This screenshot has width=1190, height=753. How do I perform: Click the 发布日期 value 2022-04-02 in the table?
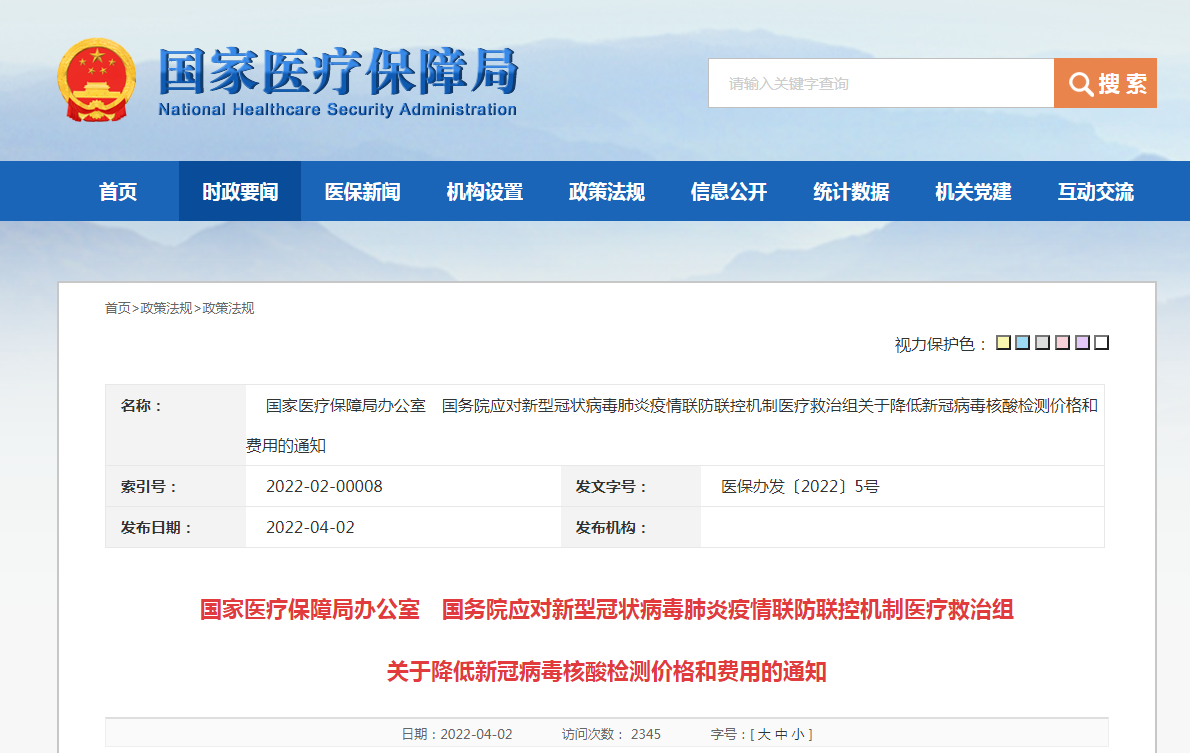click(x=310, y=528)
